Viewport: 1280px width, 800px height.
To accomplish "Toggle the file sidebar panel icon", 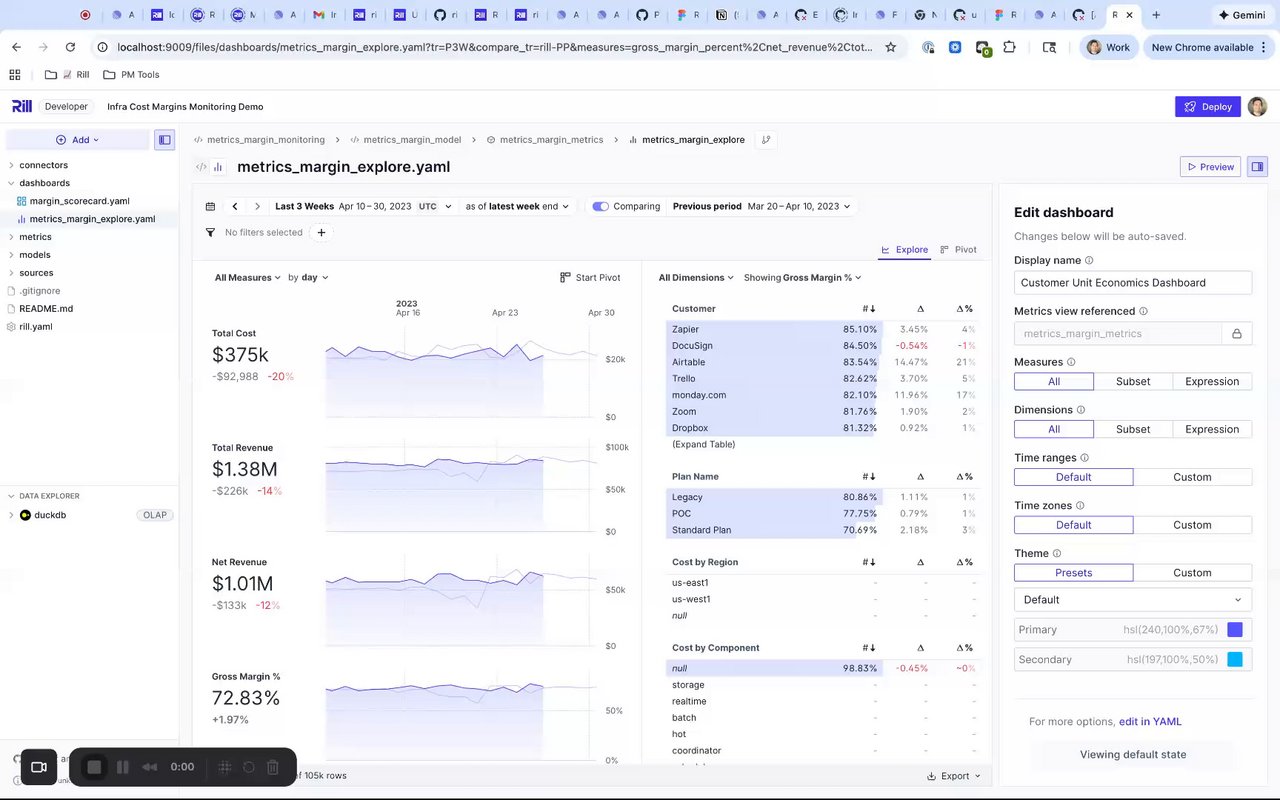I will (164, 140).
